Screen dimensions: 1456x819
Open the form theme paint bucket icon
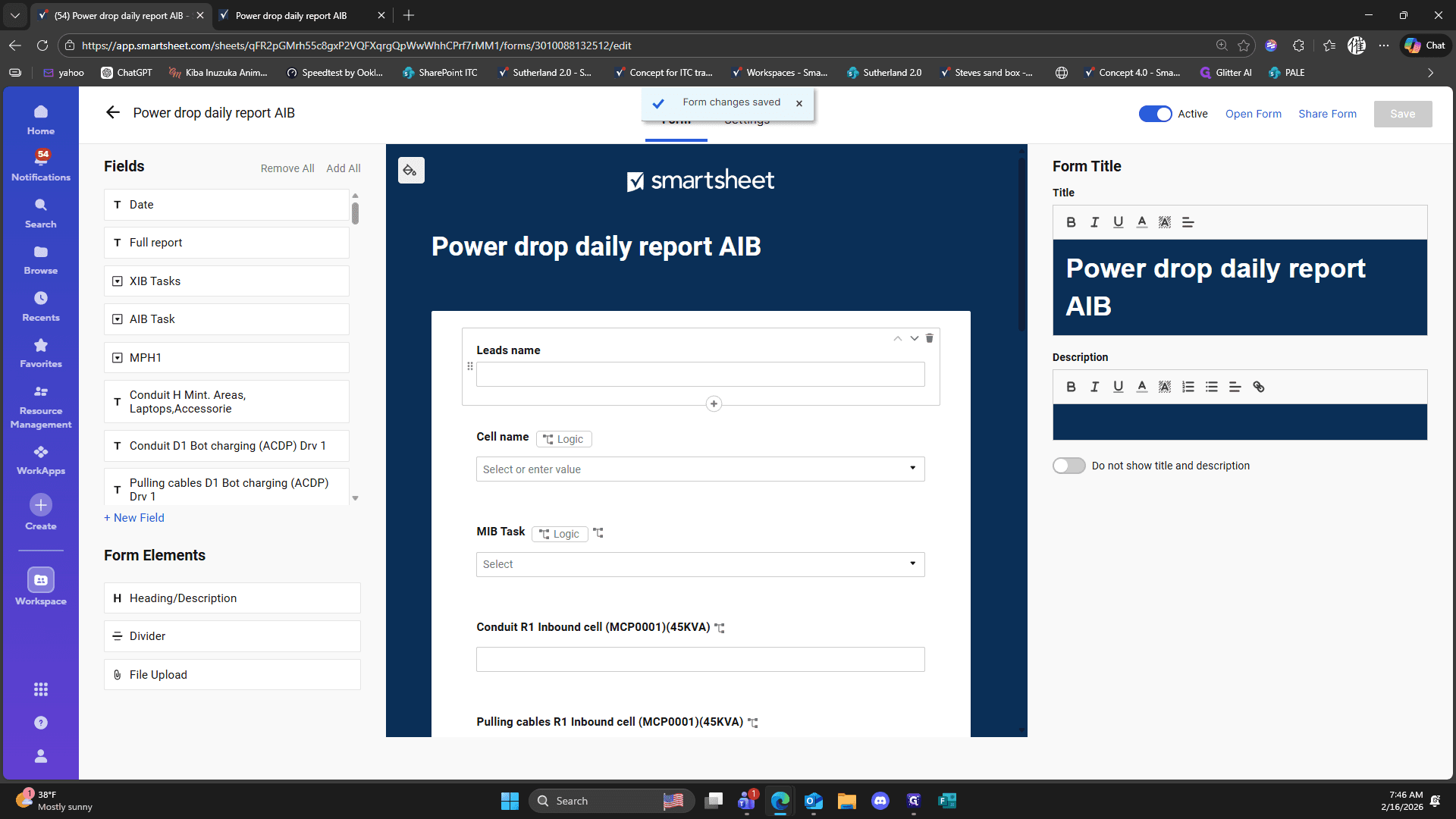[410, 171]
